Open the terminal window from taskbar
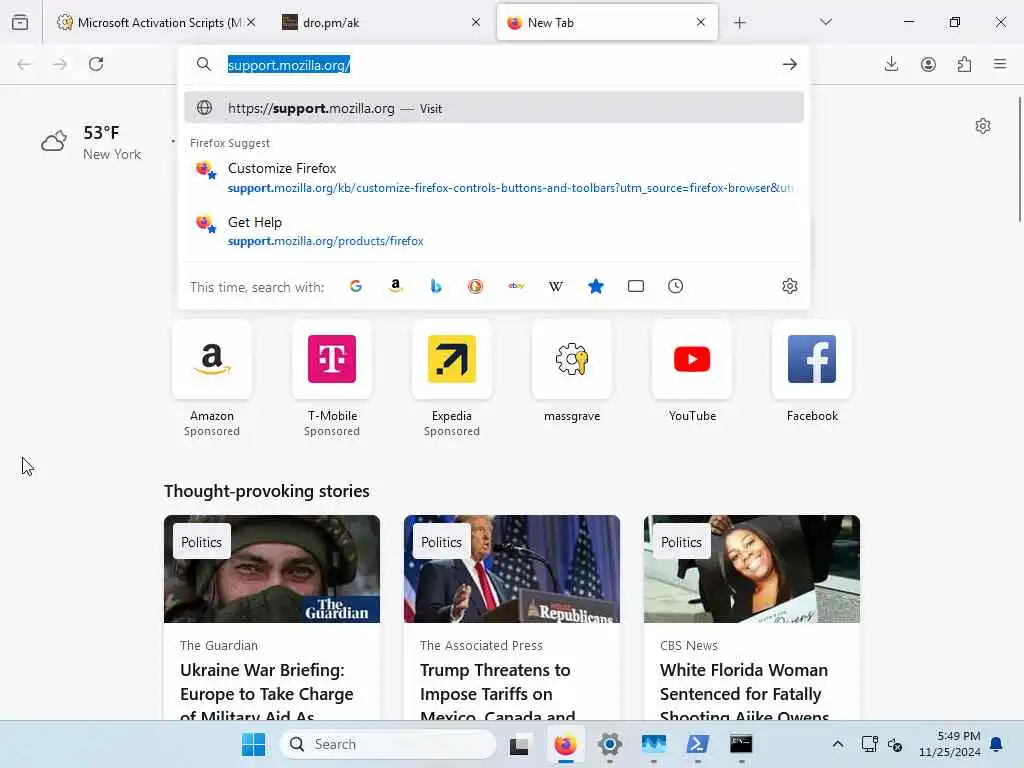This screenshot has height=768, width=1024. tap(741, 744)
